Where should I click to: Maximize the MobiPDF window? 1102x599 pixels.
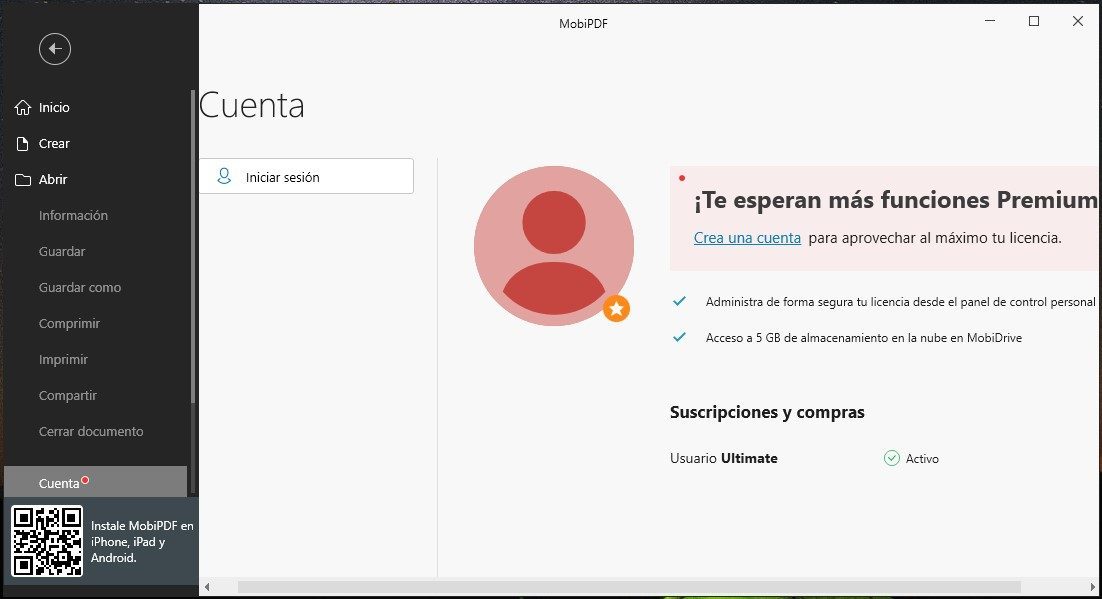coord(1034,21)
